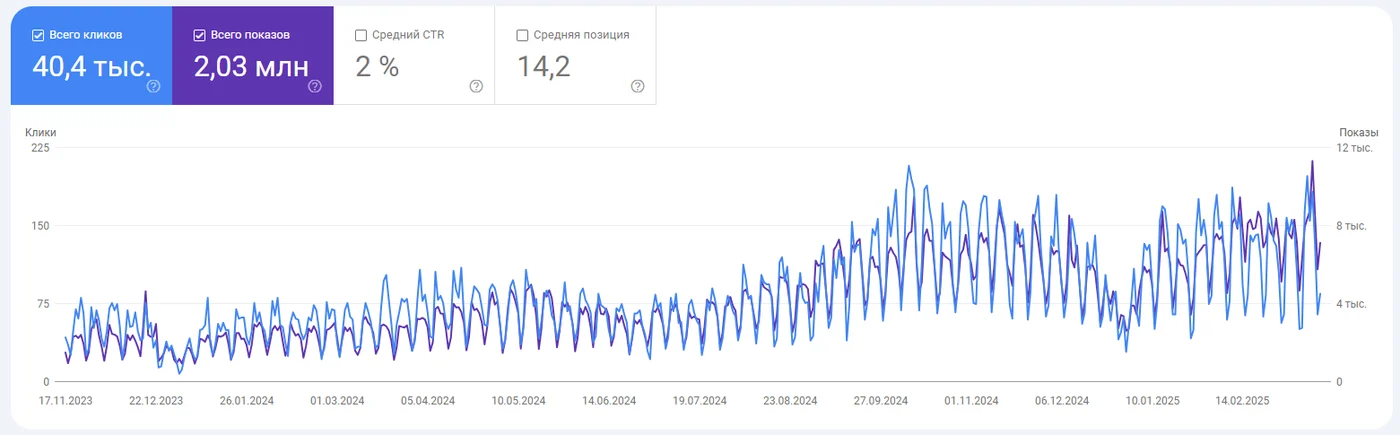Enable the Средний CTR checkbox
The height and width of the screenshot is (435, 1400).
pos(361,35)
